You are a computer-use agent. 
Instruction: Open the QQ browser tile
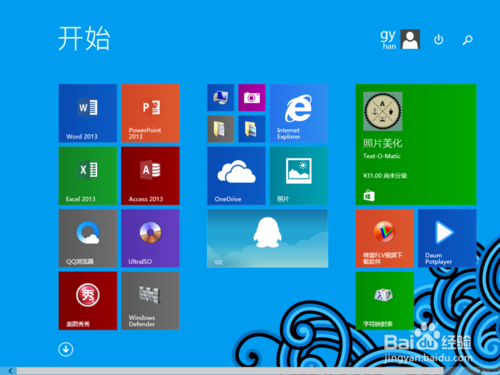(x=88, y=238)
